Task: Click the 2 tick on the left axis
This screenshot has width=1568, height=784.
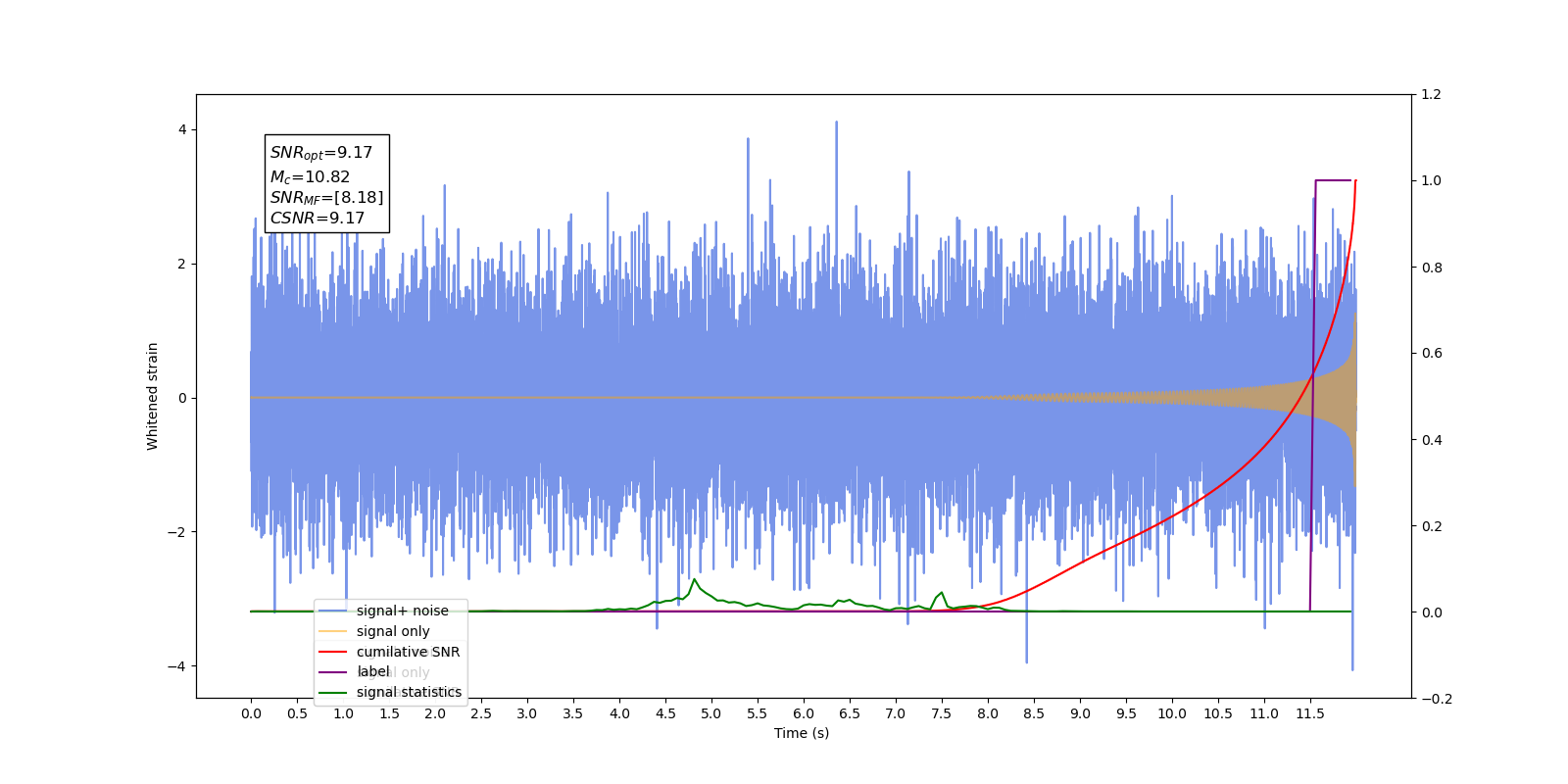Action: pyautogui.click(x=182, y=264)
